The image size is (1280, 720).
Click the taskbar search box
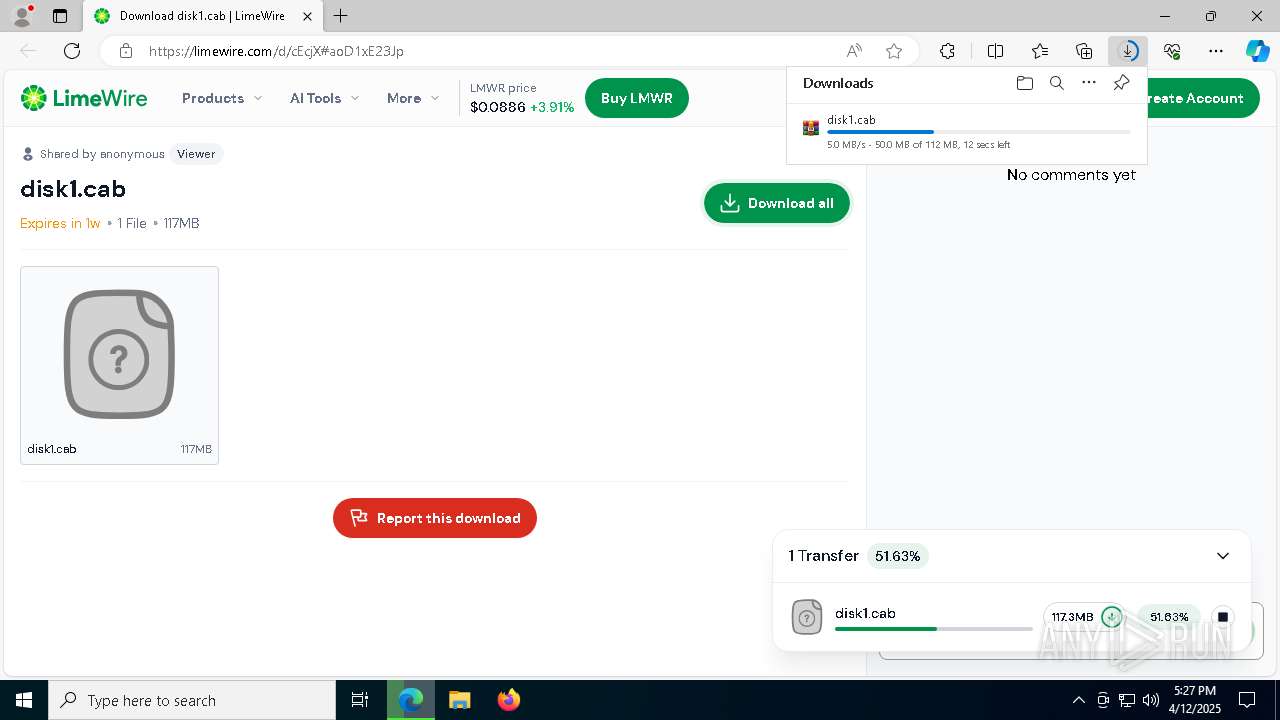(192, 700)
